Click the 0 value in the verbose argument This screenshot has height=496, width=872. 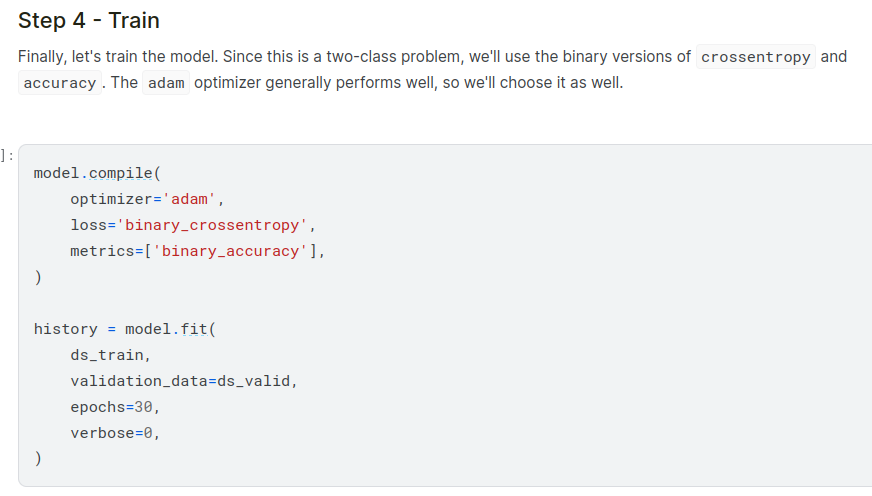(x=152, y=433)
